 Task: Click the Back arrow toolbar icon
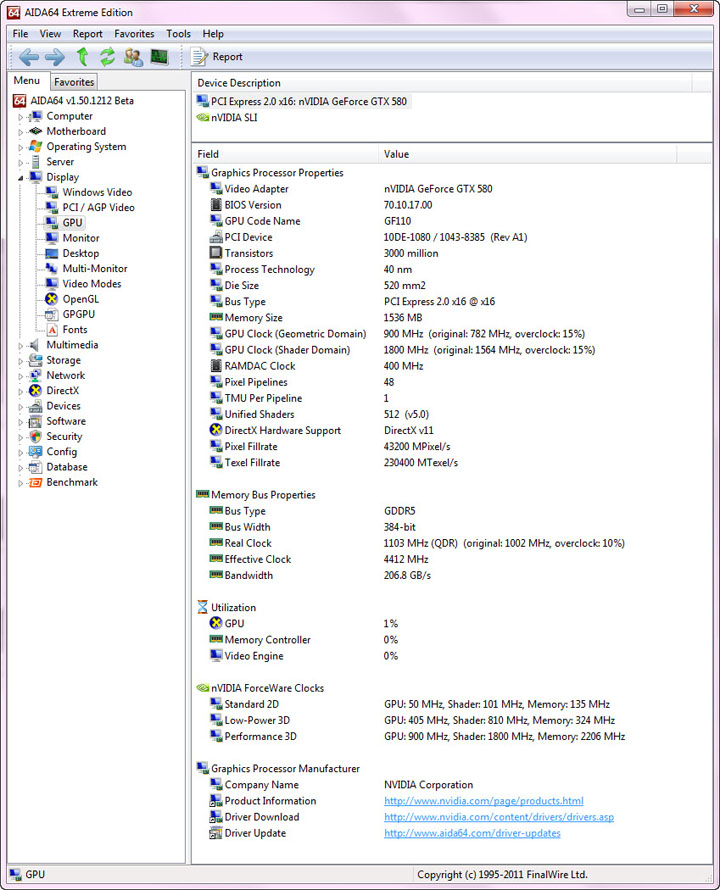tap(28, 57)
